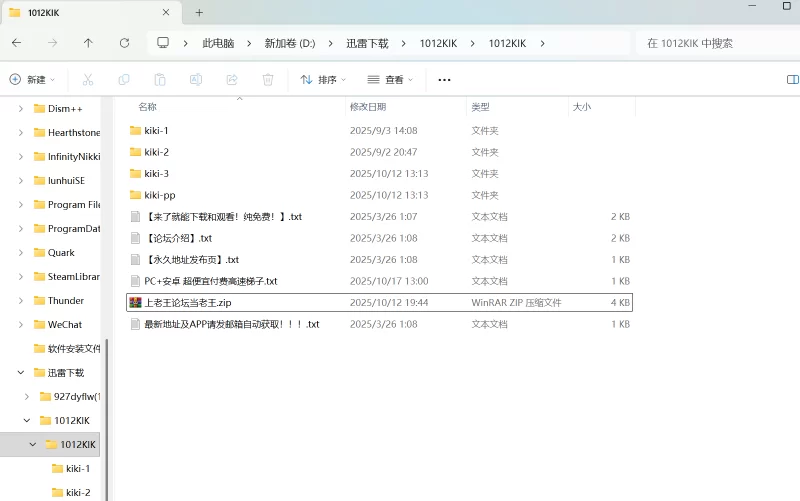Select WeChat folder in sidebar tree
The image size is (800, 501).
click(65, 324)
